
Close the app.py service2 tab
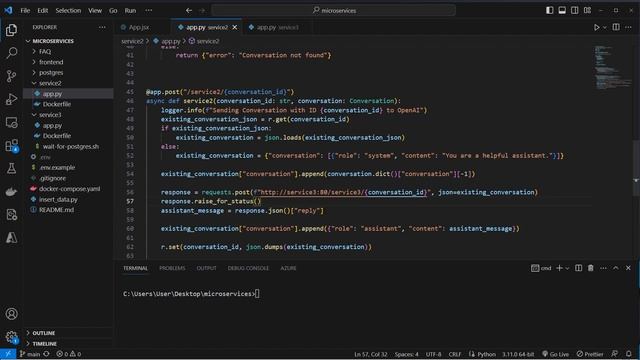click(x=235, y=27)
